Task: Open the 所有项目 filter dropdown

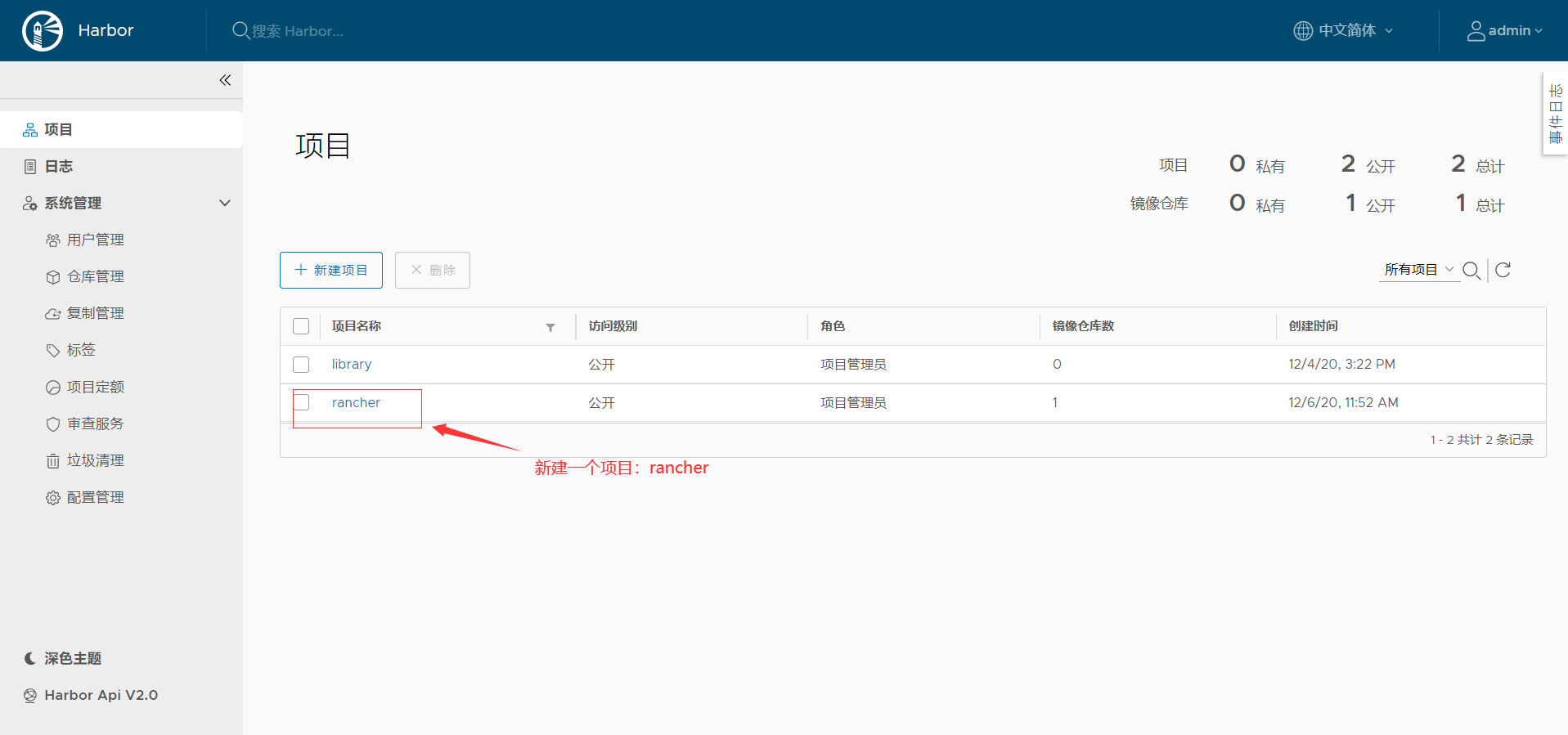Action: 1419,270
